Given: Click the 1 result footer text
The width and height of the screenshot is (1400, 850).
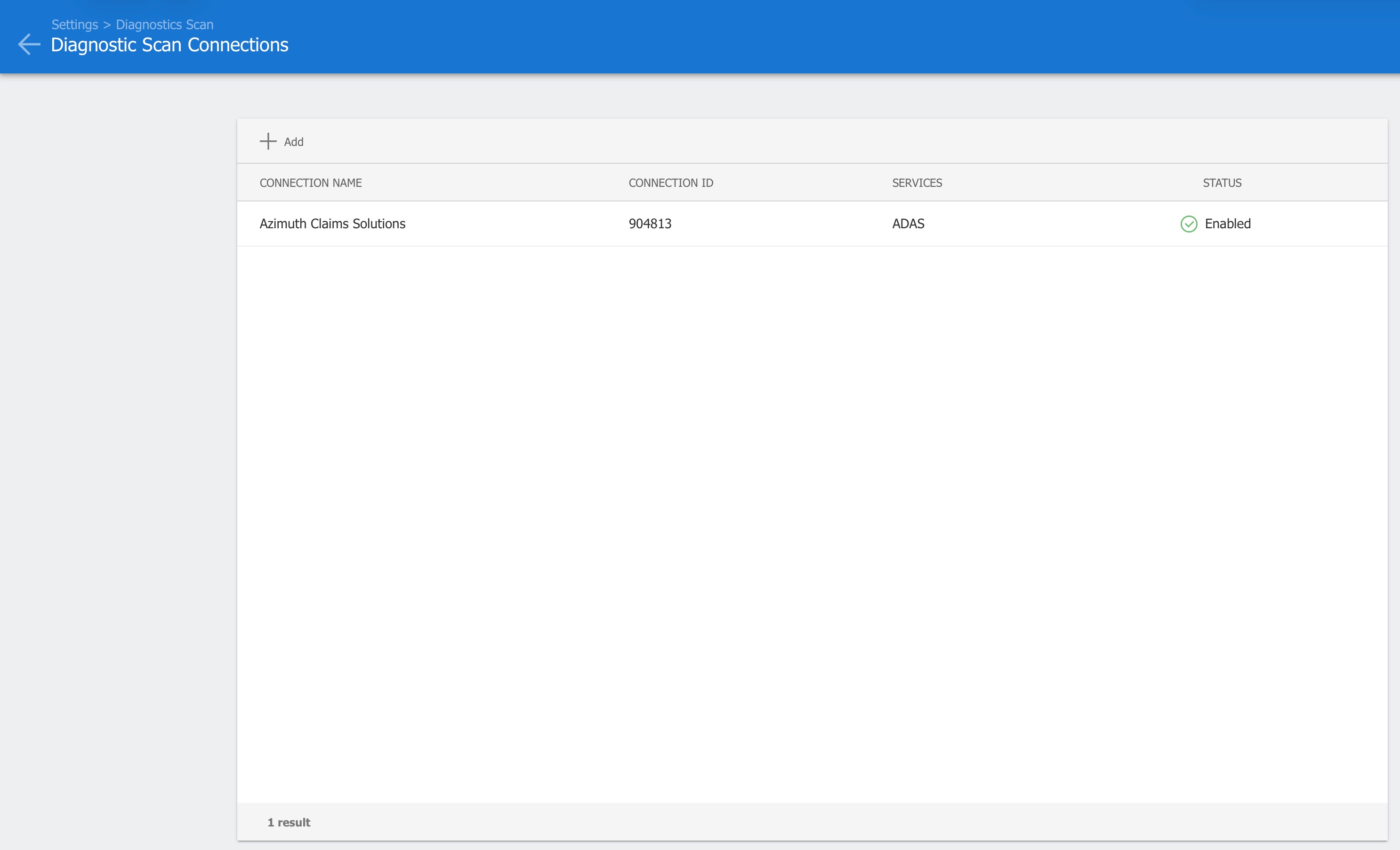Looking at the screenshot, I should (x=289, y=822).
